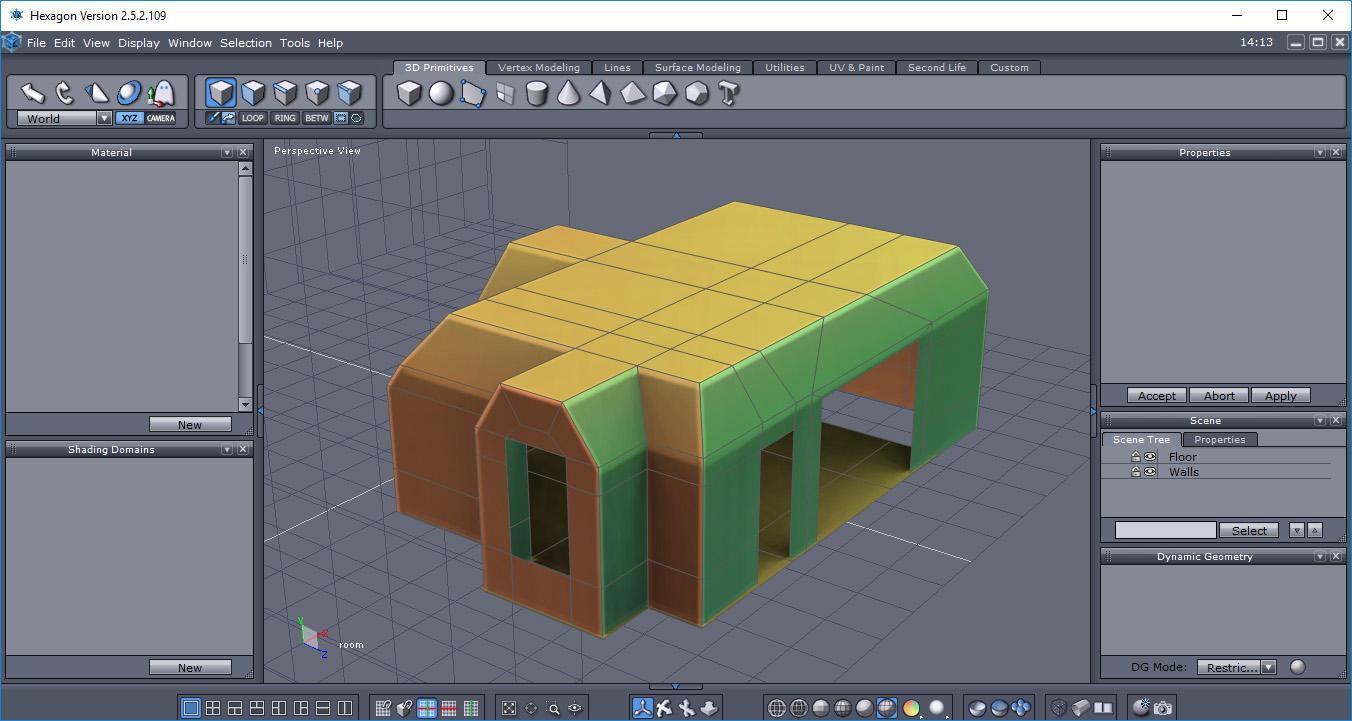This screenshot has height=721, width=1352.
Task: Open the World coordinate dropdown
Action: point(104,118)
